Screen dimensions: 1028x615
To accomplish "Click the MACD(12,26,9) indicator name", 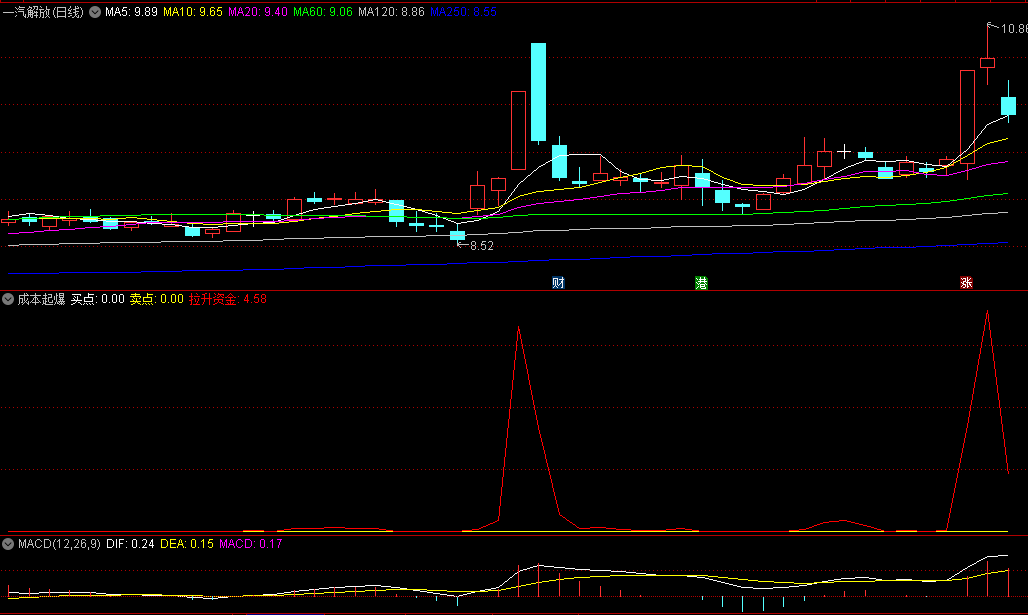I will coord(59,544).
